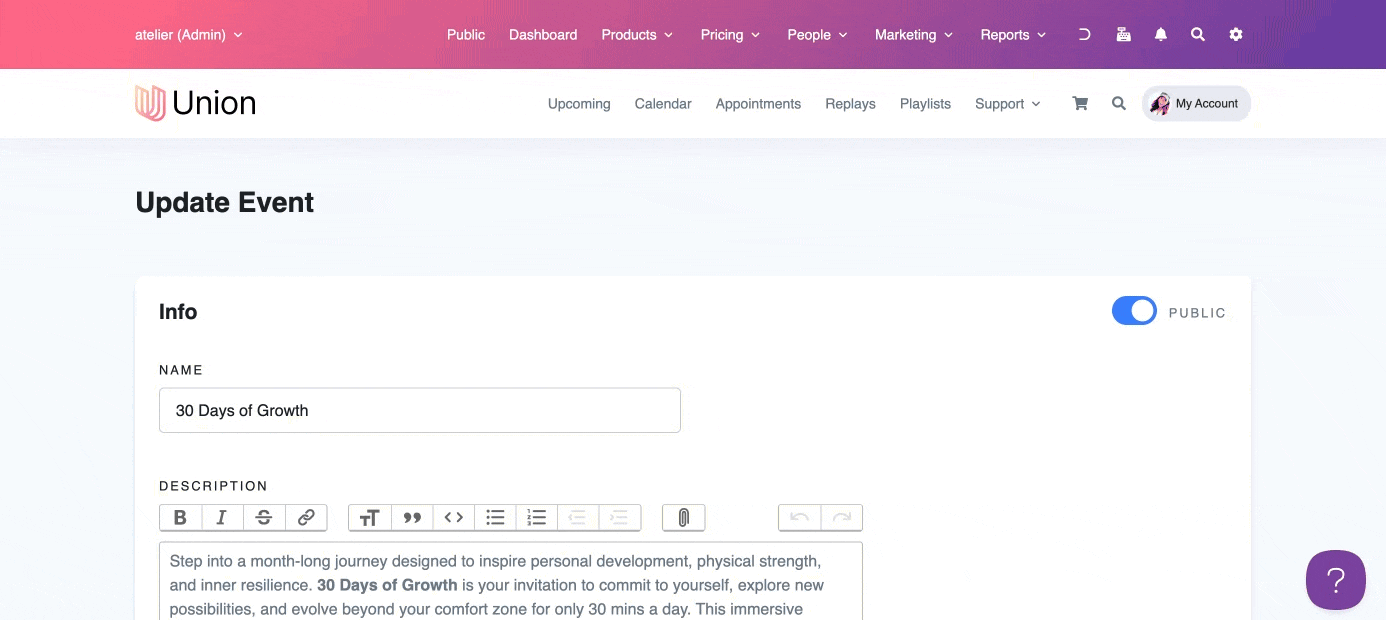Click the search icon in purple admin bar

click(x=1197, y=34)
